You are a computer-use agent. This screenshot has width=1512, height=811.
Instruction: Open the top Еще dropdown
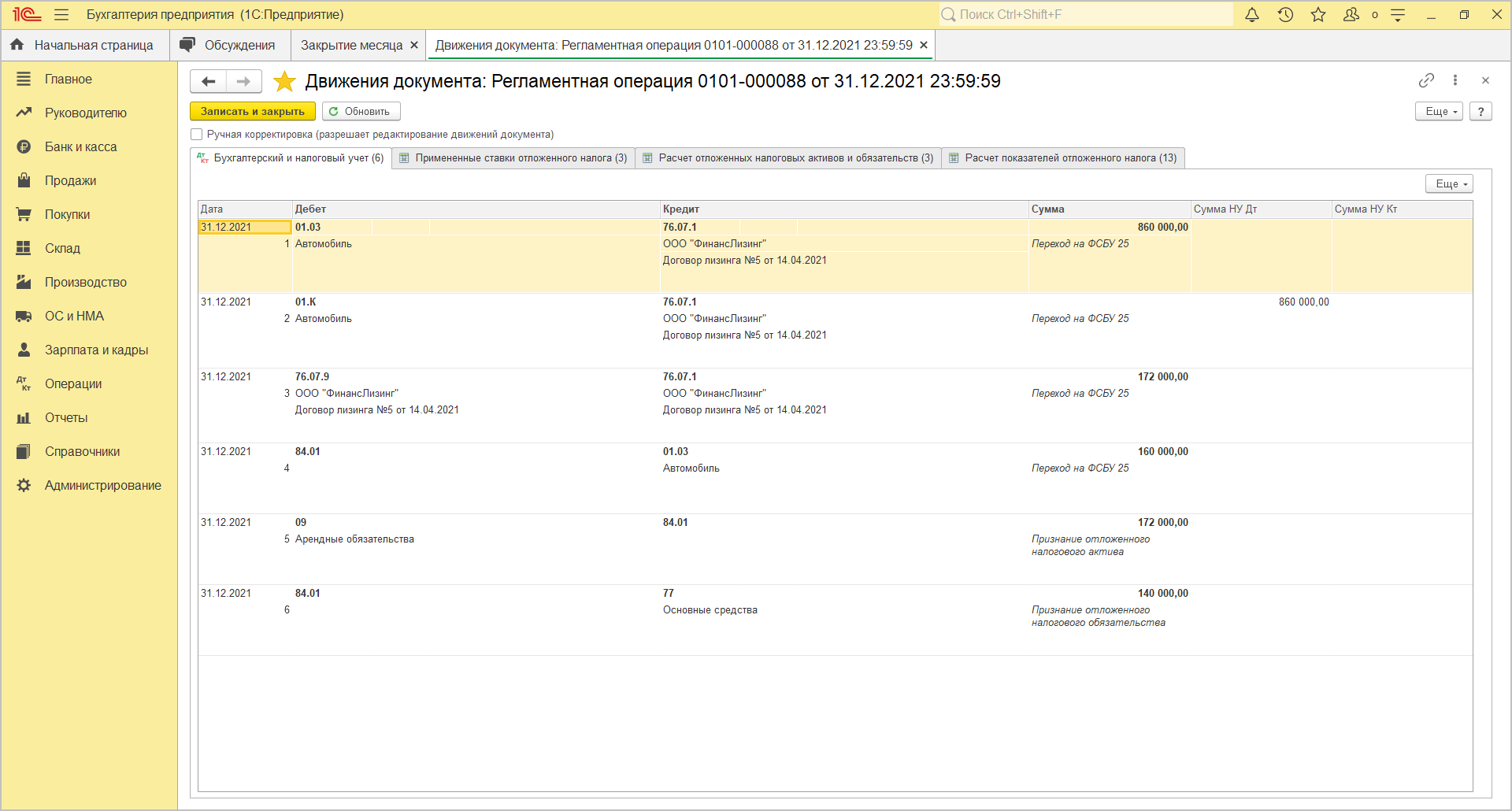pyautogui.click(x=1440, y=111)
